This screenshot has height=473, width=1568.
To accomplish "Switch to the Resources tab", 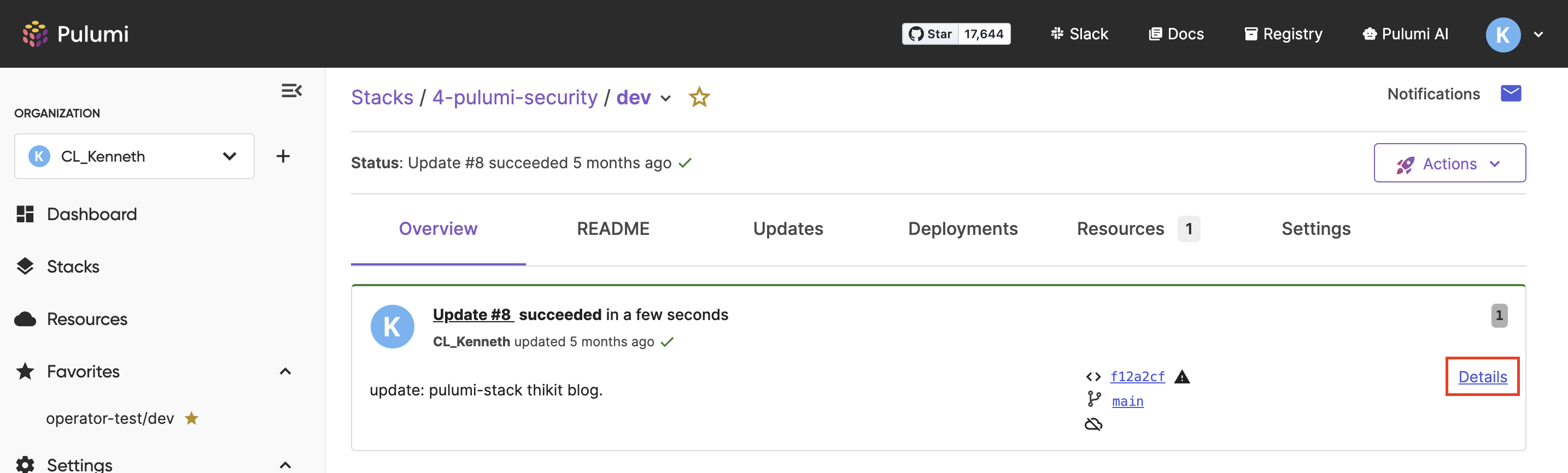I will [x=1138, y=229].
